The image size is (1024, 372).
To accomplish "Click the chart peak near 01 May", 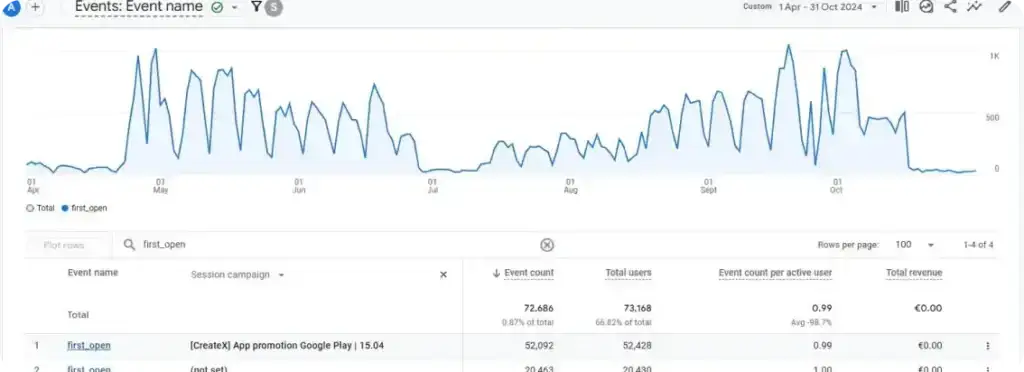I will click(x=155, y=50).
